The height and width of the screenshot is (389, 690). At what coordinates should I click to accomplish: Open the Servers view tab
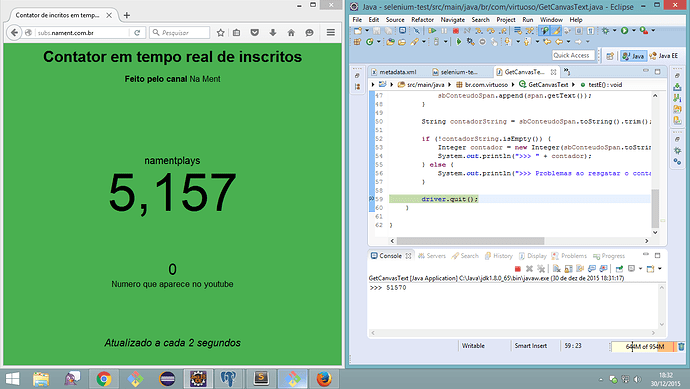[432, 256]
